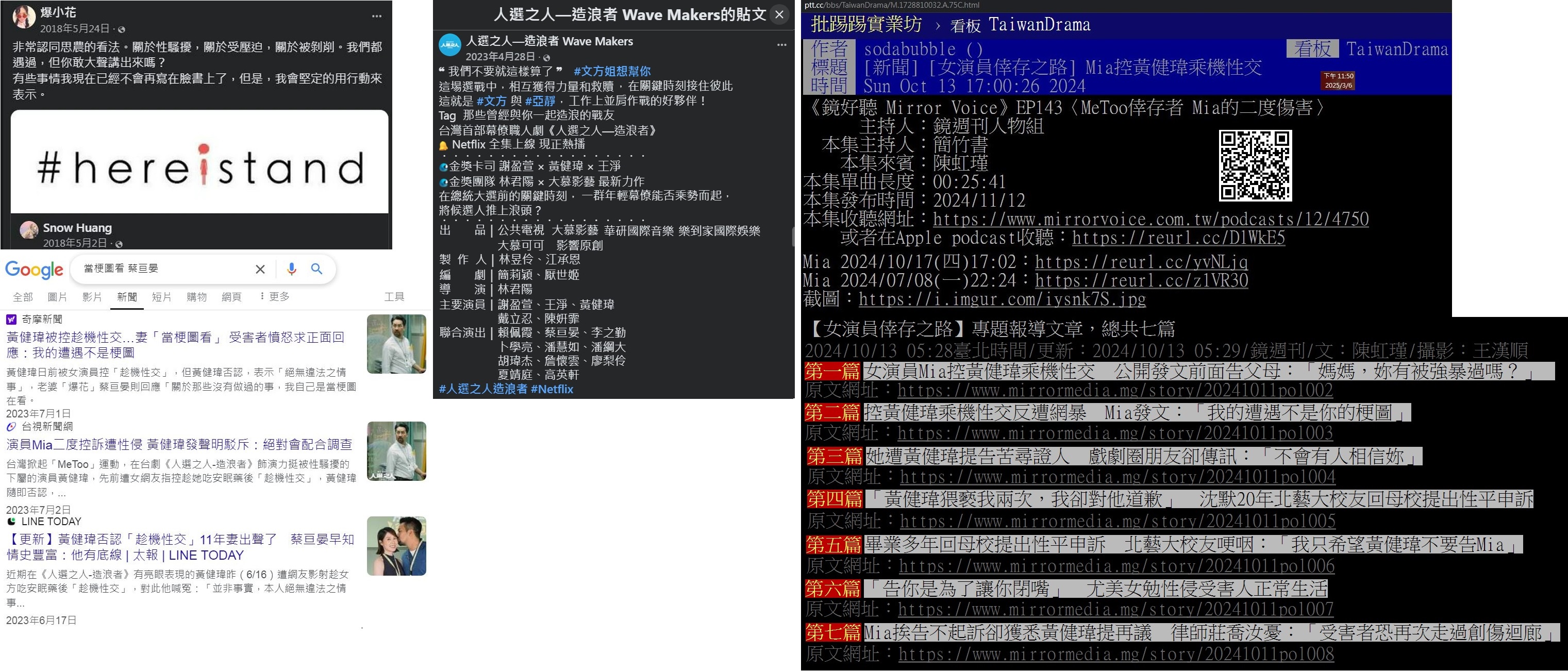This screenshot has height=671, width=1568.
Task: Click 爆小花 profile name
Action: pos(58,12)
